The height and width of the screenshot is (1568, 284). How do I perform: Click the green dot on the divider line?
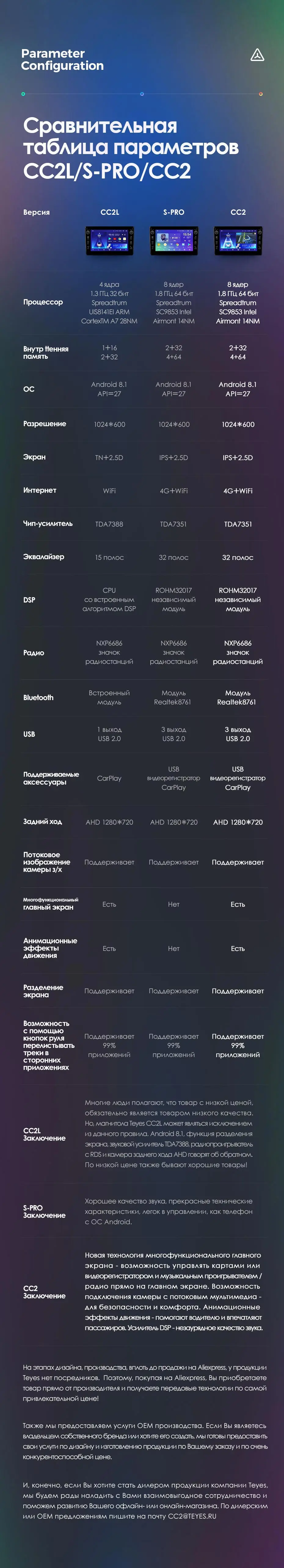[x=23, y=94]
